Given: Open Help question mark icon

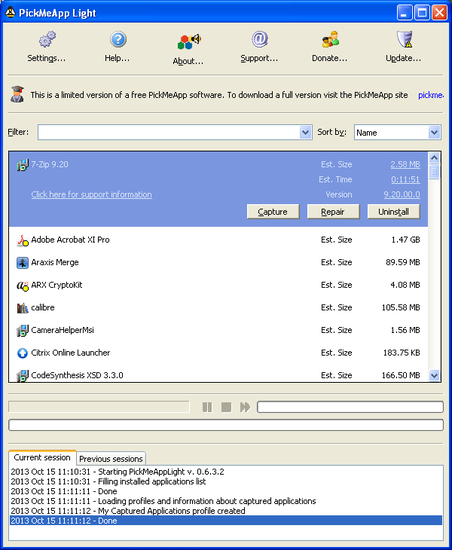Looking at the screenshot, I should [x=118, y=39].
